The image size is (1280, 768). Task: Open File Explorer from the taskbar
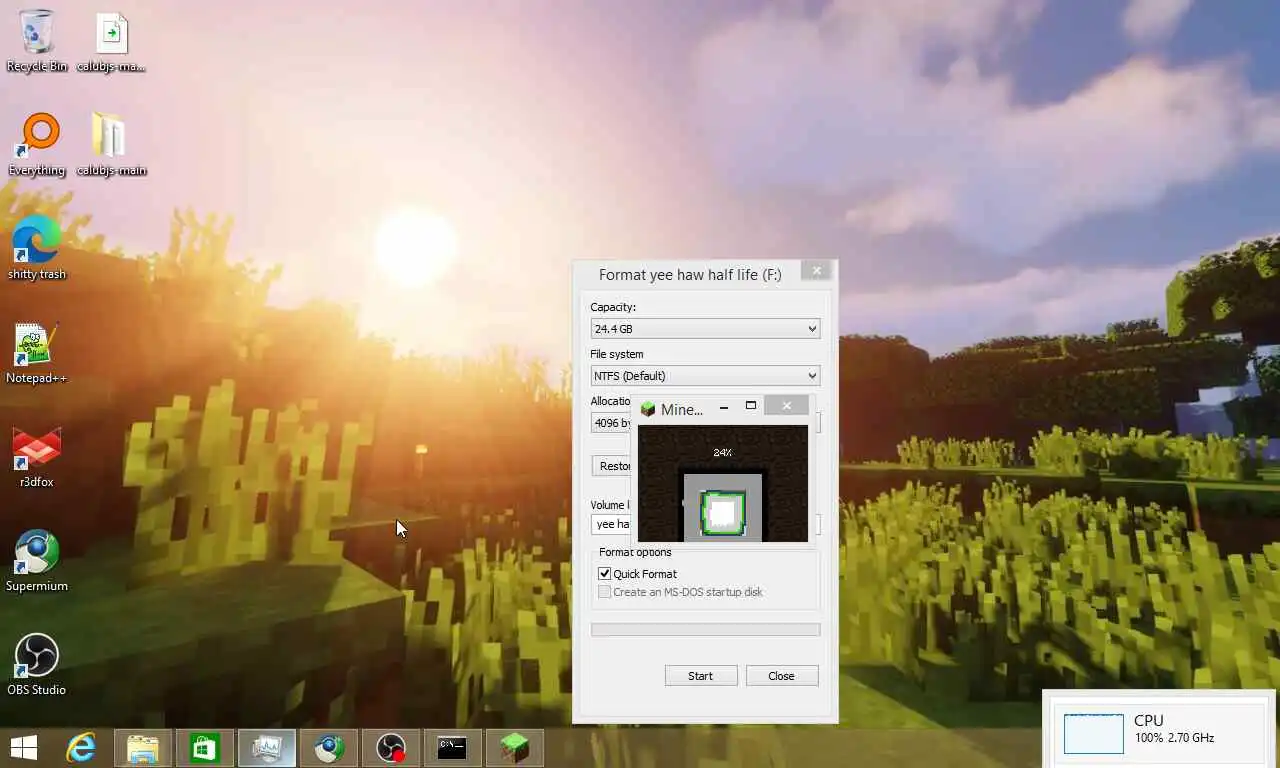[x=143, y=747]
